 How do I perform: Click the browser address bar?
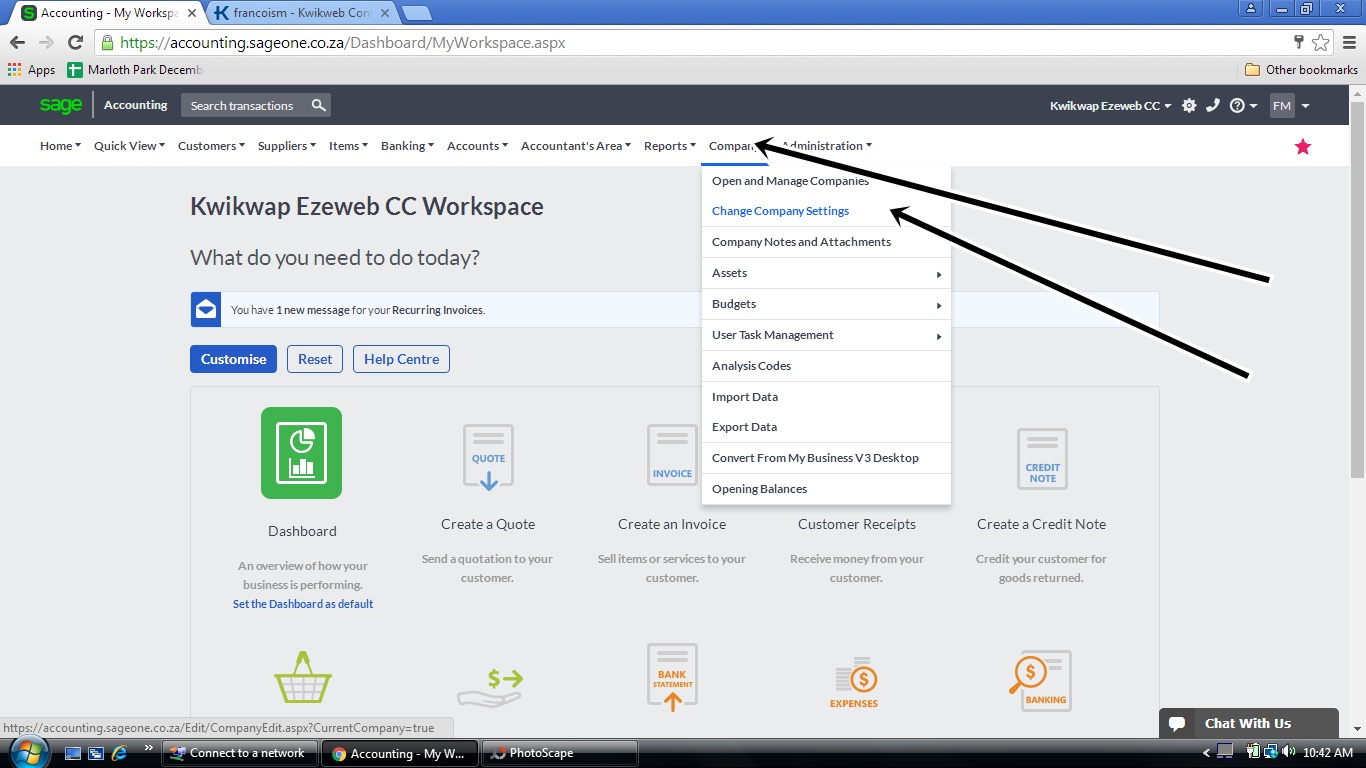pyautogui.click(x=690, y=42)
